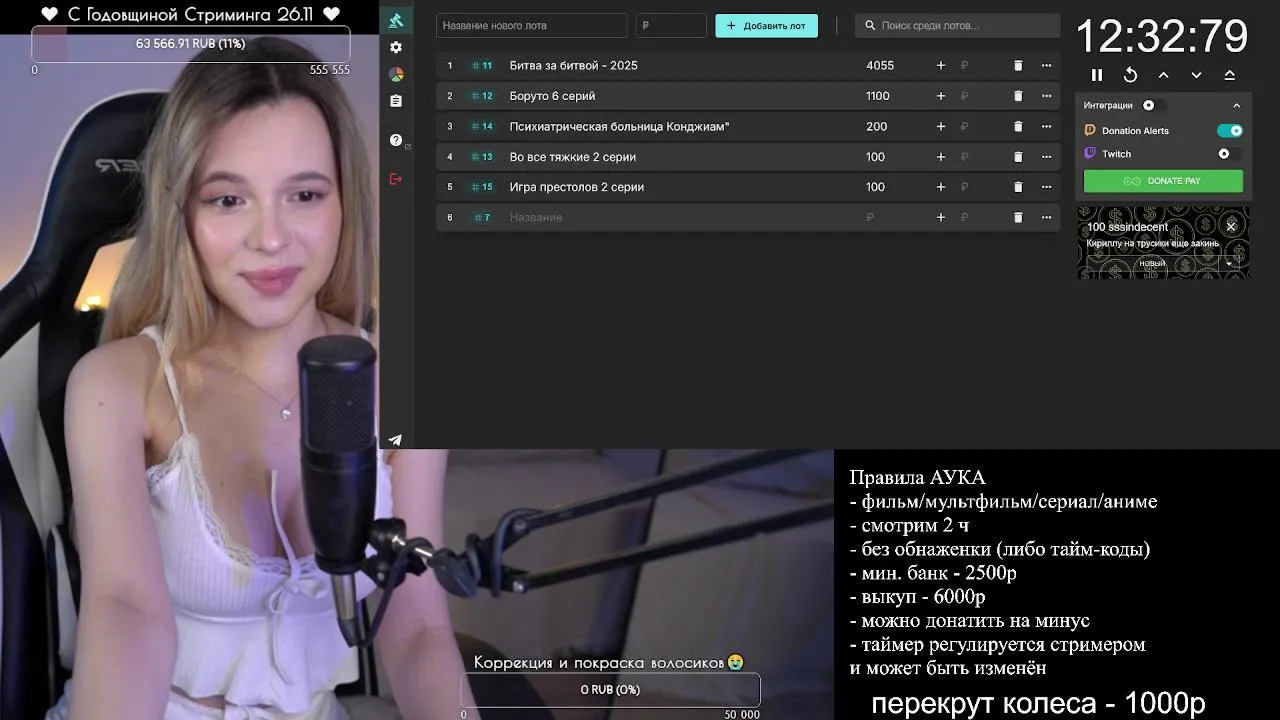Reset the auction timer
This screenshot has width=1280, height=720.
coord(1130,75)
